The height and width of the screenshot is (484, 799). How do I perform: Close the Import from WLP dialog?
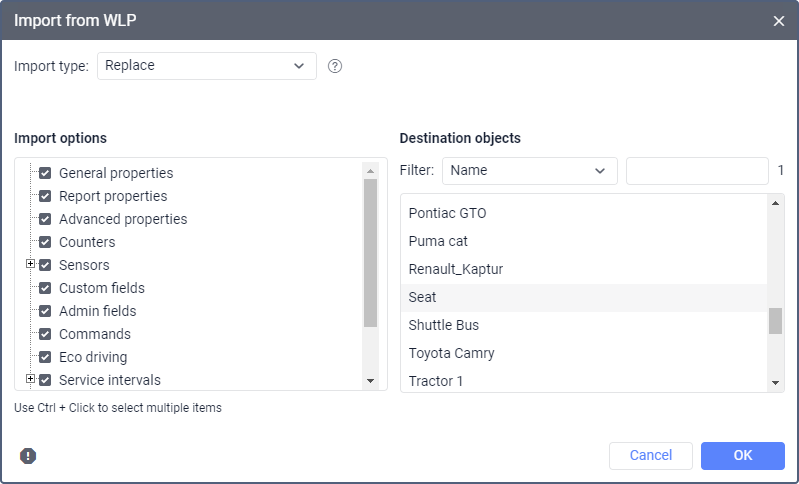(779, 20)
